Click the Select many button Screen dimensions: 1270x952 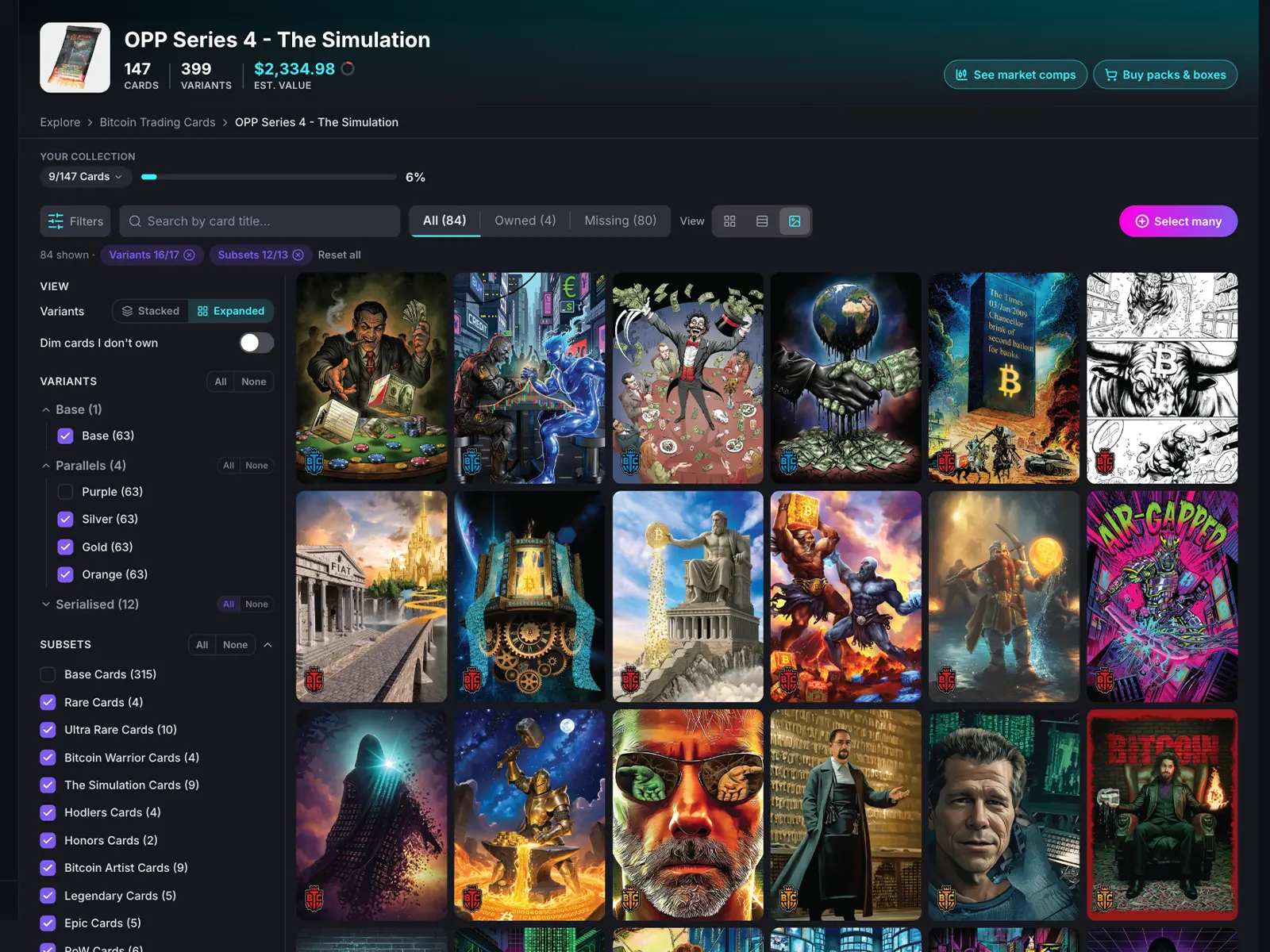1178,221
